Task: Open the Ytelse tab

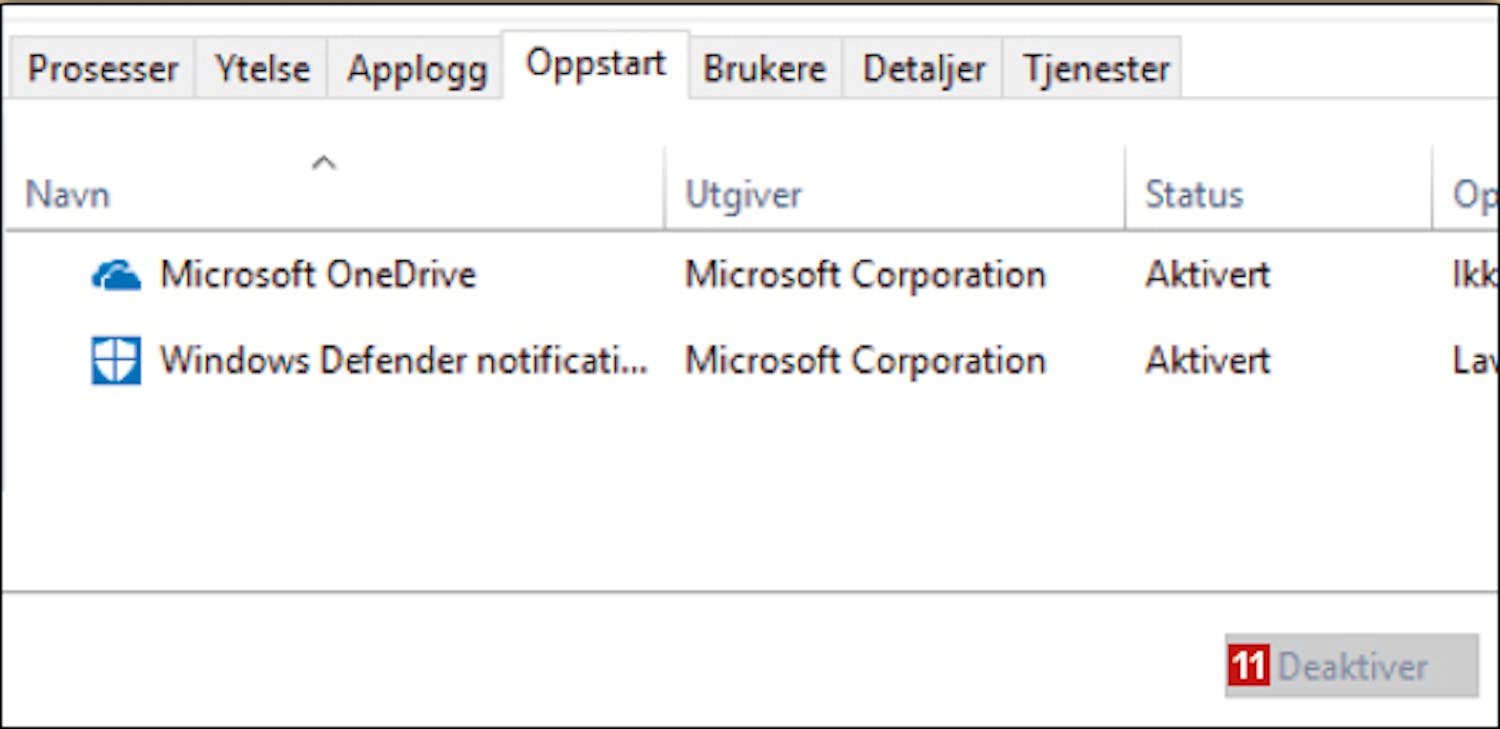Action: [262, 69]
